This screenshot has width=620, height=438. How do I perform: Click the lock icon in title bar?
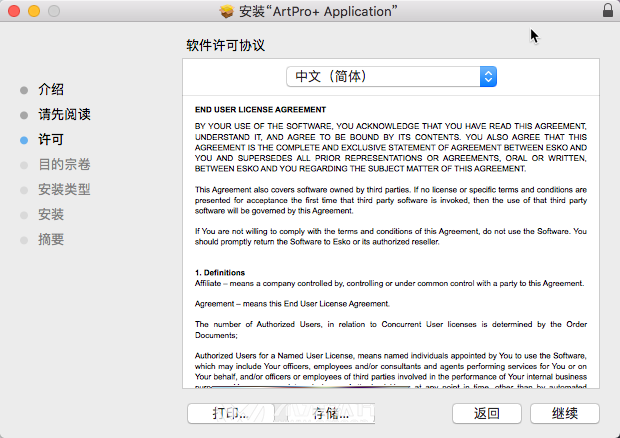click(608, 10)
